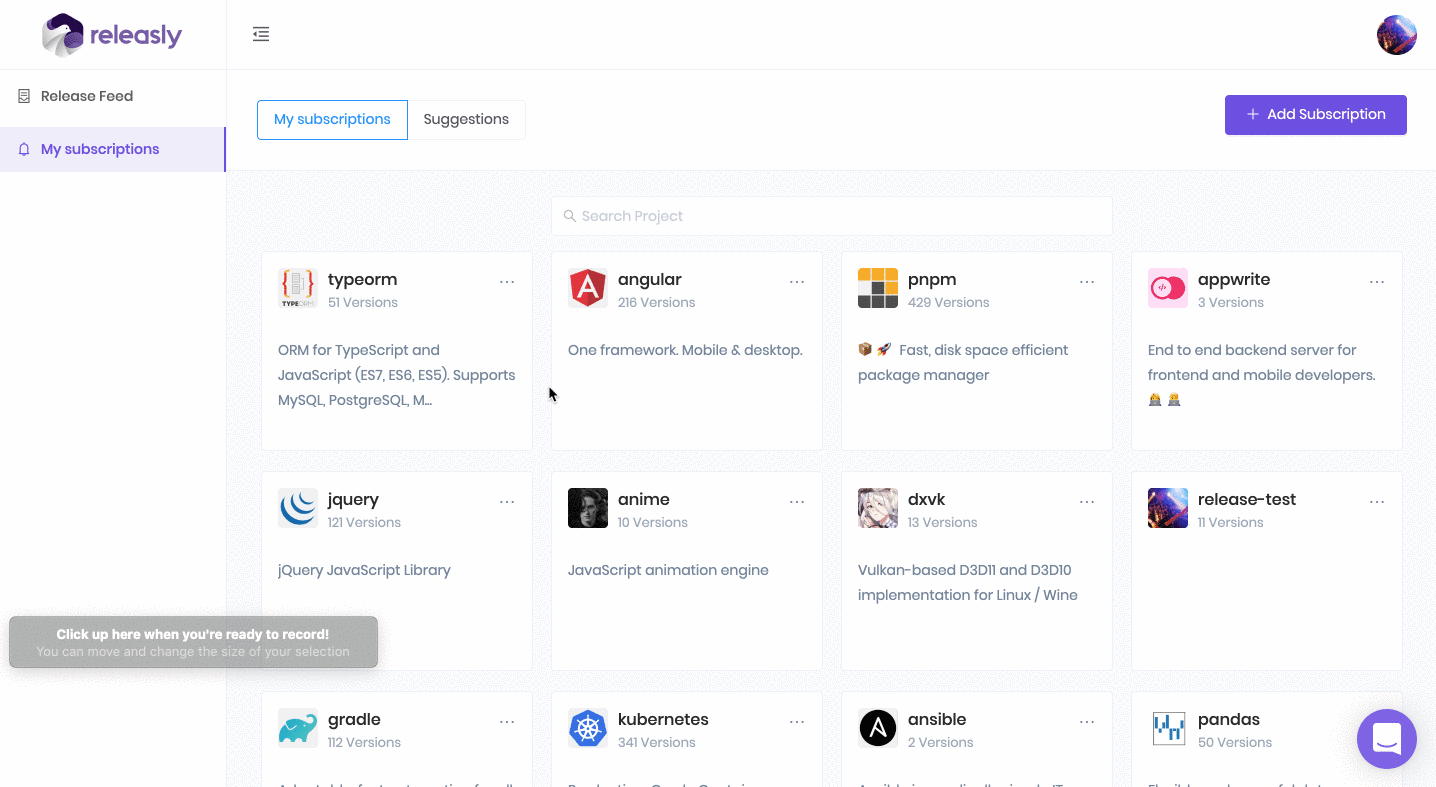
Task: Open the kubernetes card options menu
Action: [797, 722]
